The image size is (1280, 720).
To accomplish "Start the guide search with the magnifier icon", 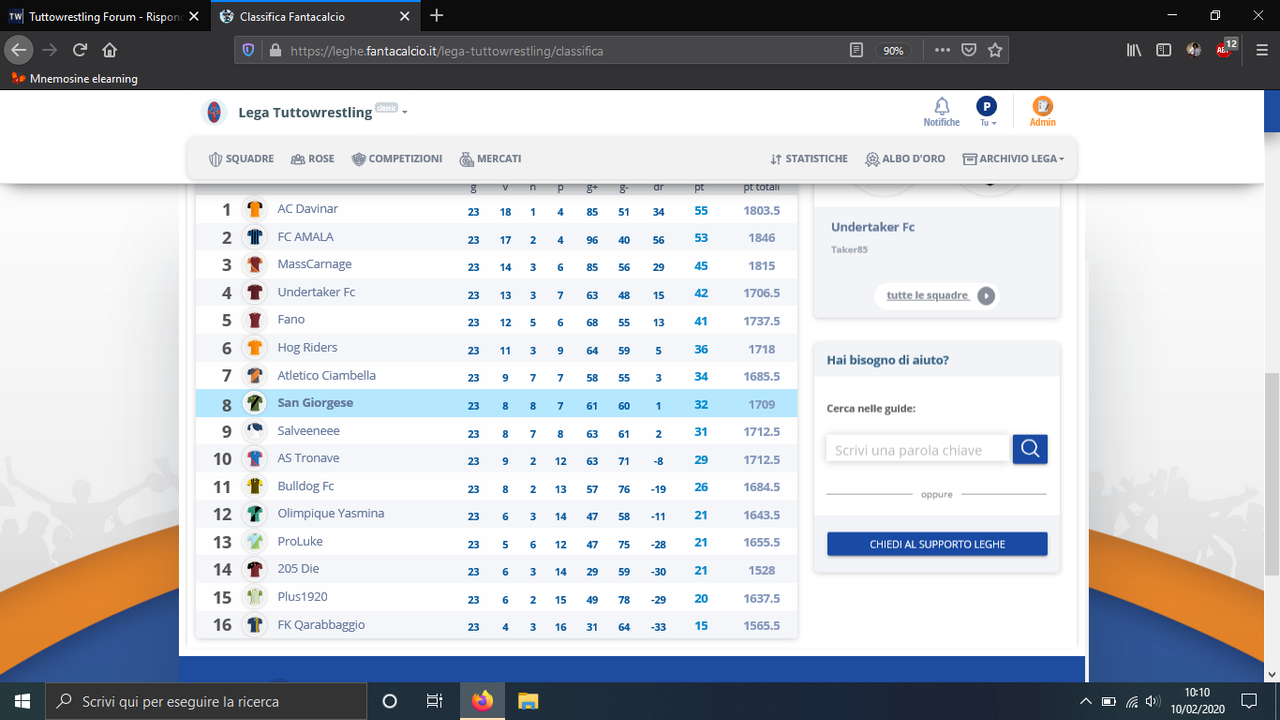I will pos(1029,448).
